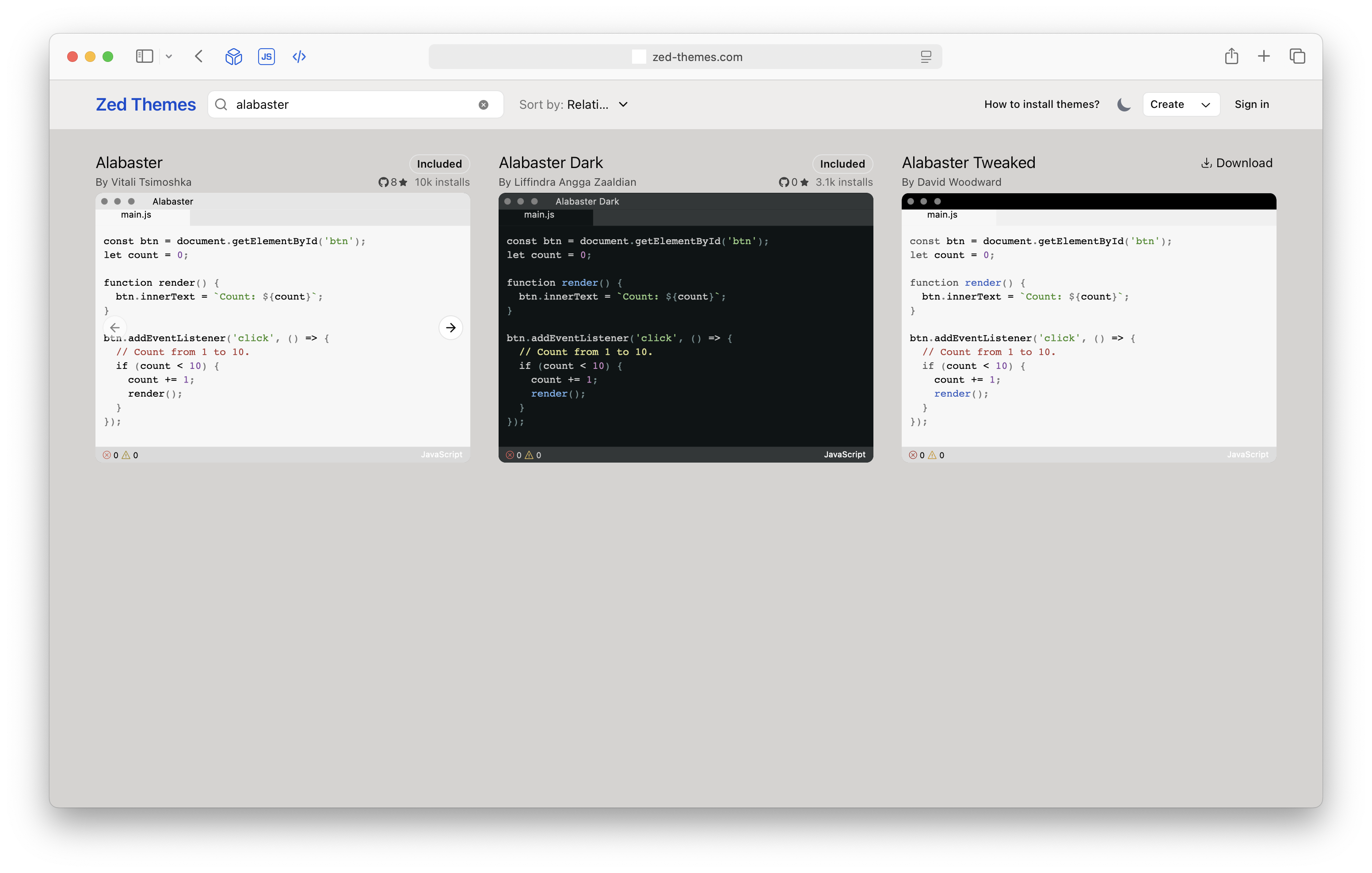The width and height of the screenshot is (1372, 873).
Task: Click error icon in Alabaster Tweaked preview
Action: (913, 455)
